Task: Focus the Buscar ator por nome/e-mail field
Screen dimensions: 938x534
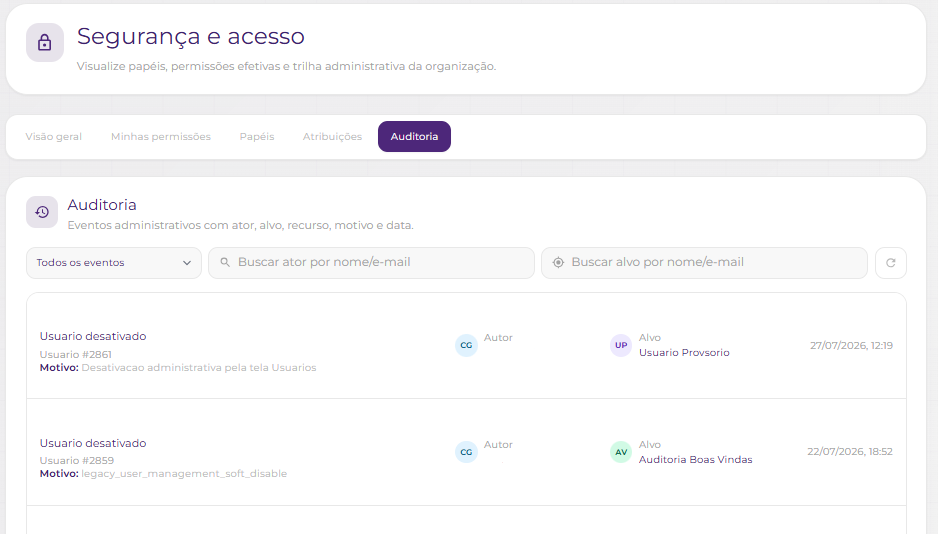Action: pyautogui.click(x=371, y=263)
